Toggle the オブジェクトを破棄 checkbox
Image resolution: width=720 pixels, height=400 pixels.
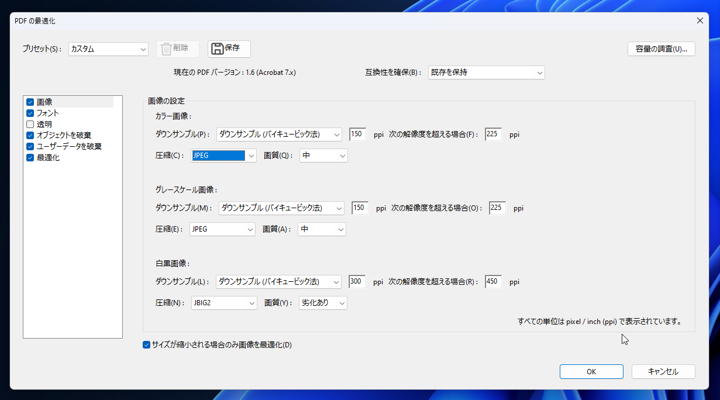click(30, 135)
